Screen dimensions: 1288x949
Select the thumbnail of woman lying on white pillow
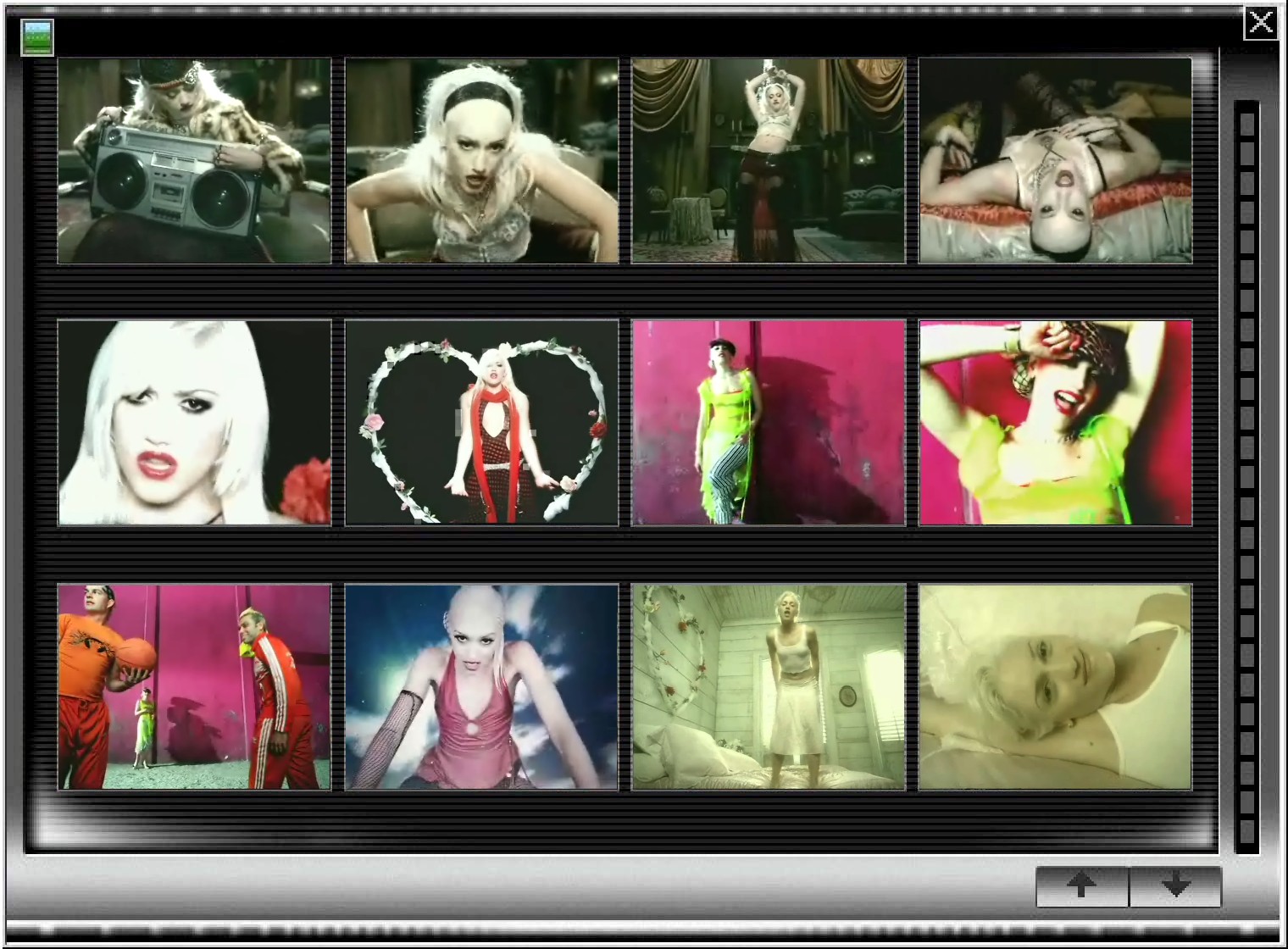[1056, 687]
